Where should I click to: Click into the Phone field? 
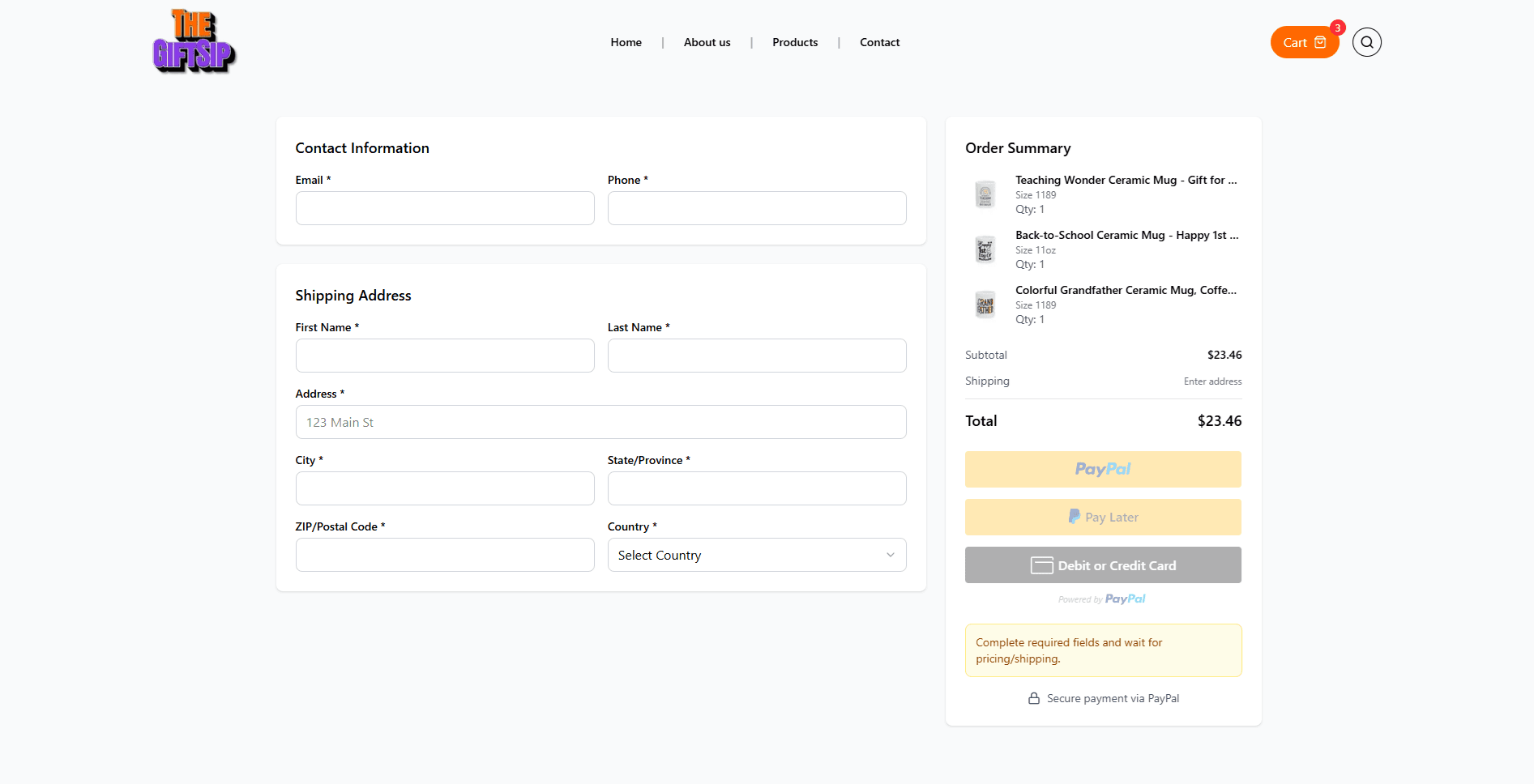[x=756, y=208]
